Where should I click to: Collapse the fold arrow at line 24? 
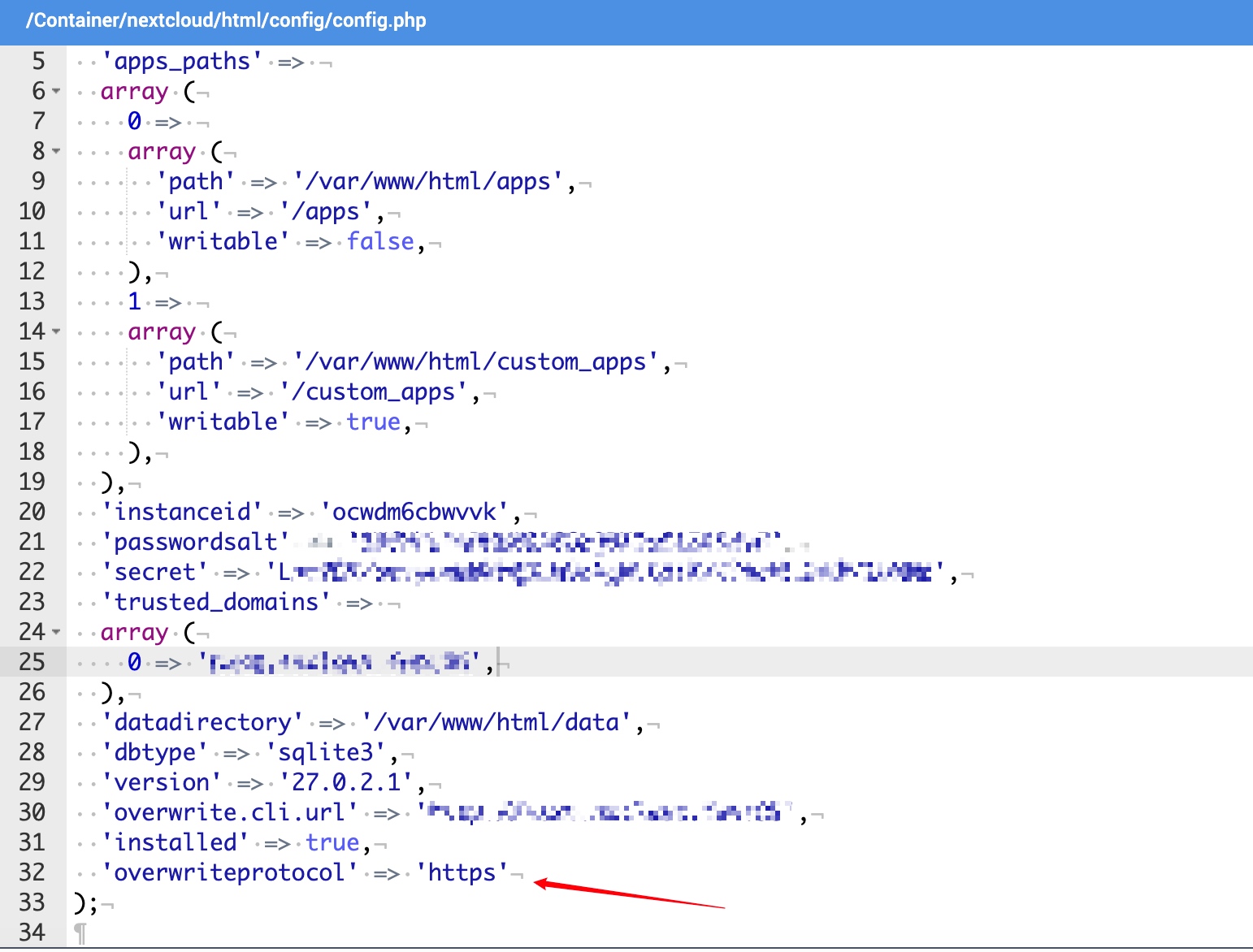(56, 632)
